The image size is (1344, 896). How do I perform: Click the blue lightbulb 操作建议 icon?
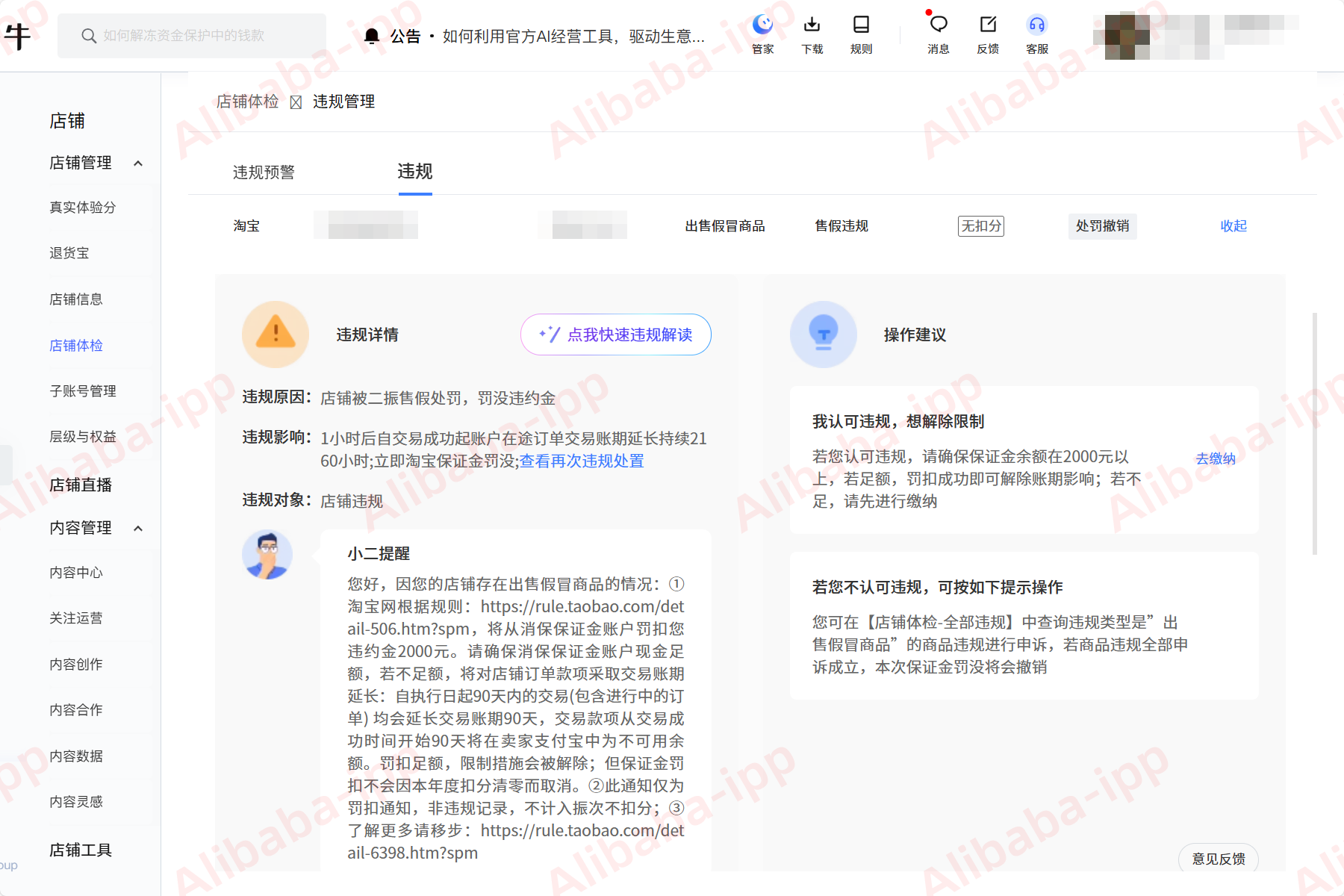[x=824, y=335]
